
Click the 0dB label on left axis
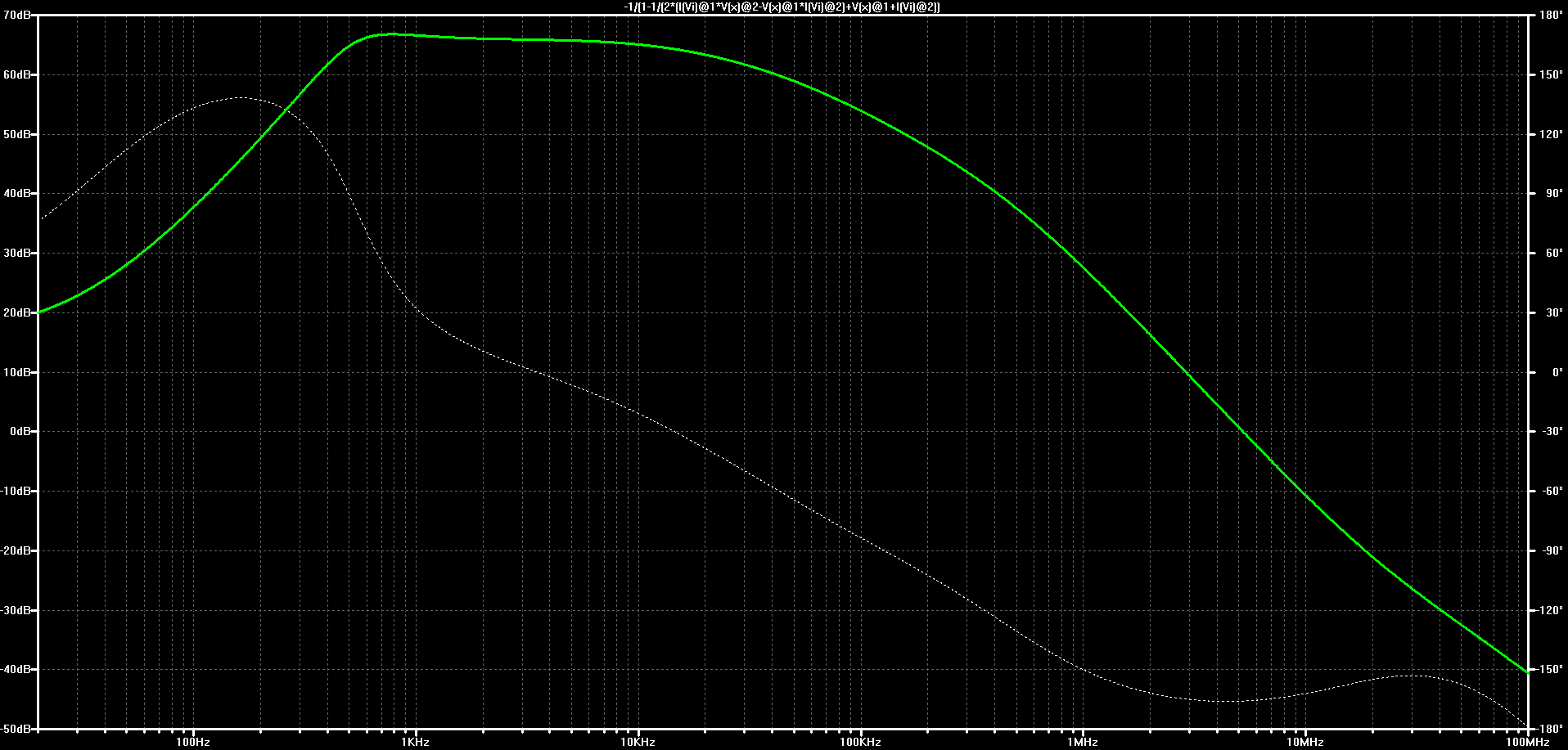(x=20, y=431)
